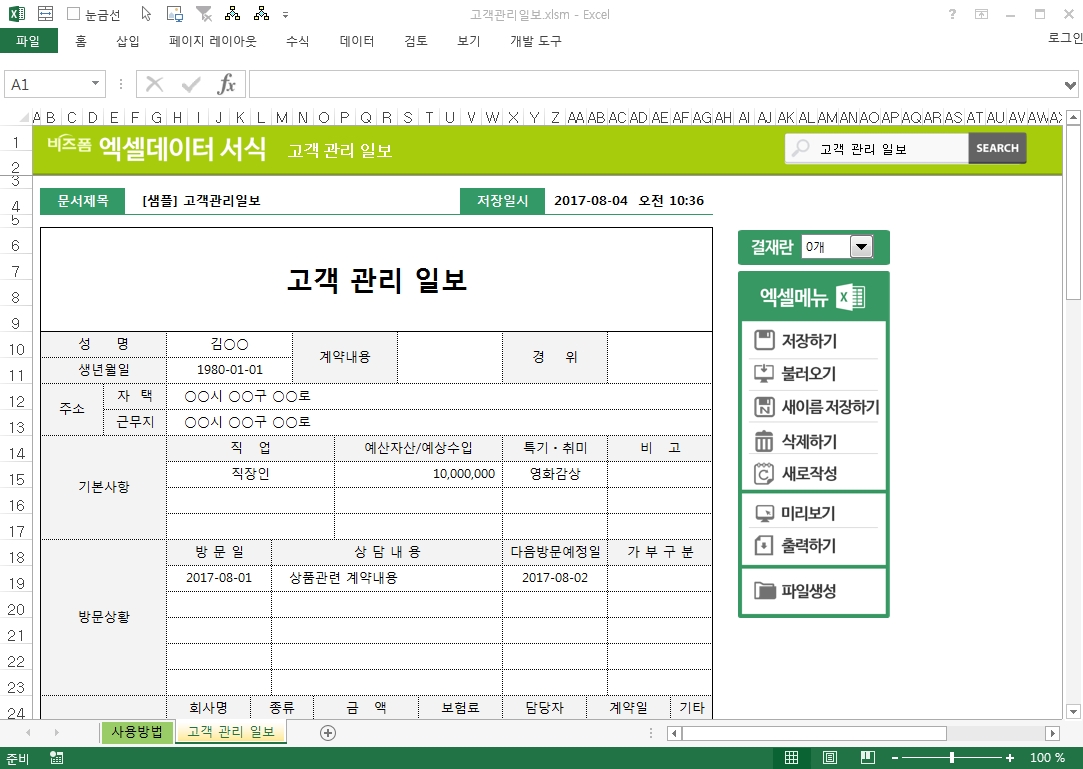This screenshot has height=769, width=1083.
Task: Open the 결재란 0개 dropdown arrow
Action: point(861,247)
